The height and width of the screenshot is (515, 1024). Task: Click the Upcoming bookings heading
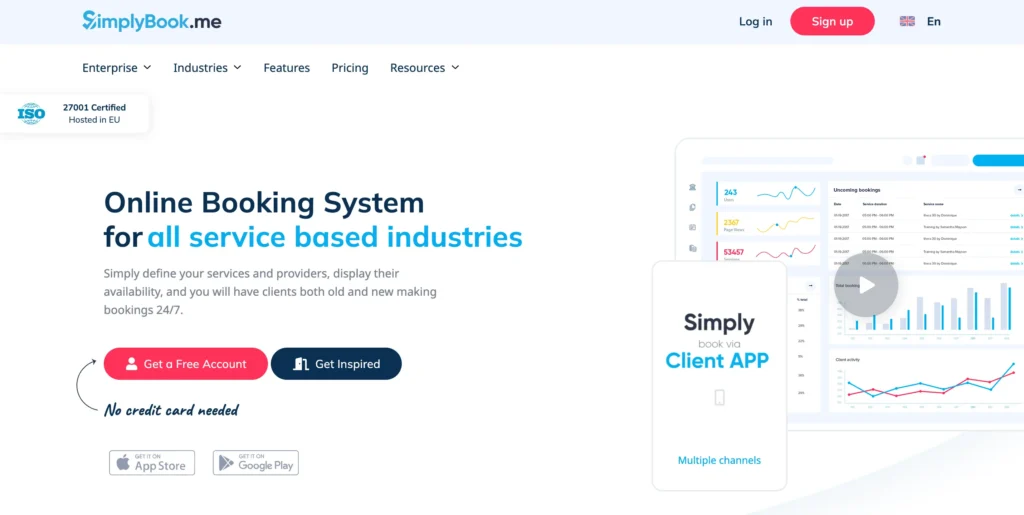[x=857, y=190]
